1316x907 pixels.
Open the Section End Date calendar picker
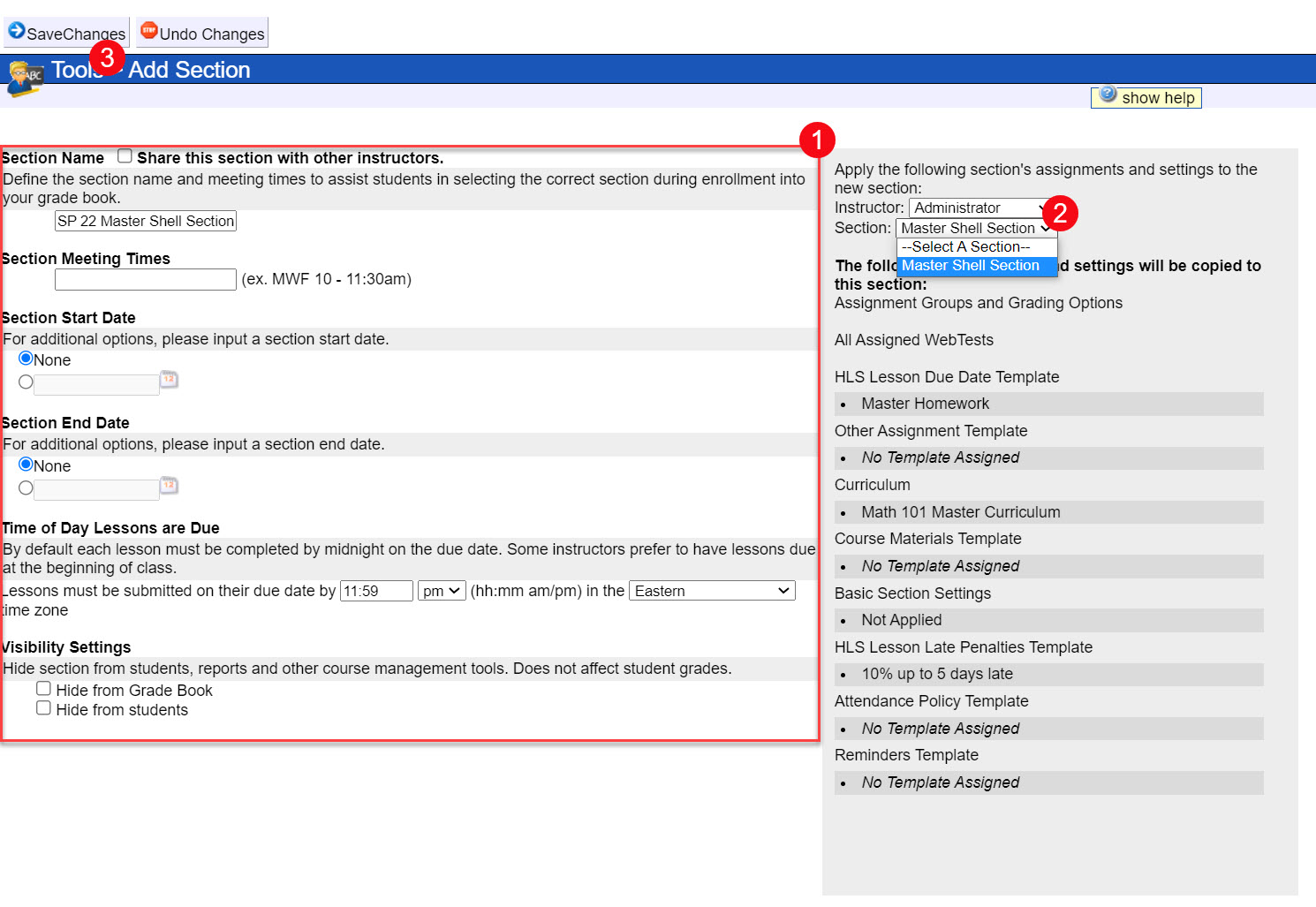(x=169, y=486)
